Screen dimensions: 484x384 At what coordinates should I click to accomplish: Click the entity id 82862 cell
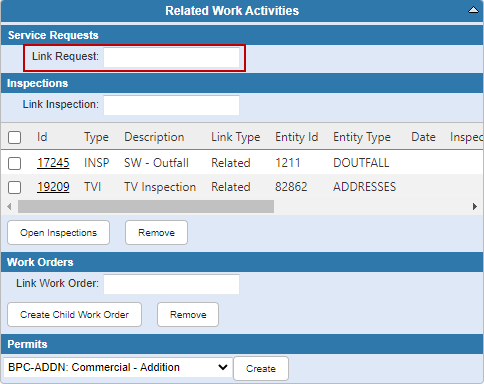pos(291,187)
